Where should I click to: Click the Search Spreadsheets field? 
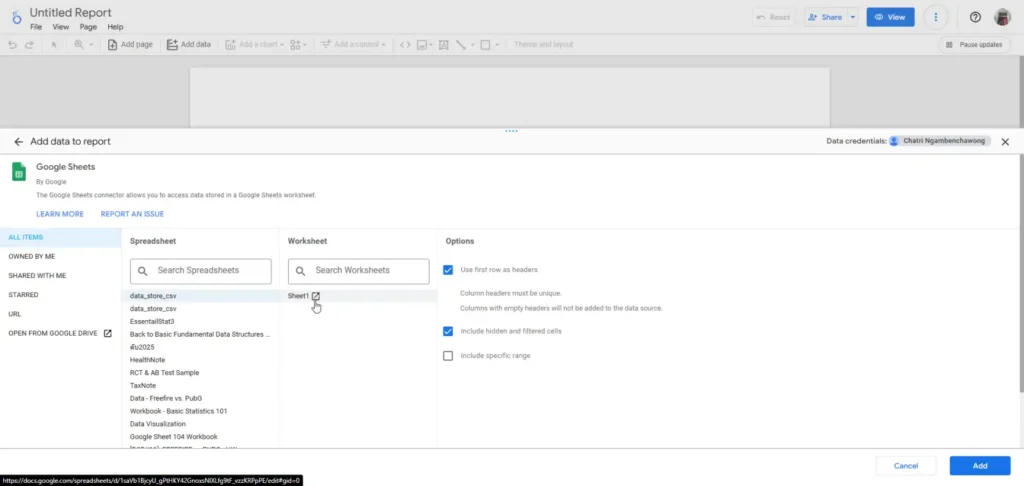click(x=200, y=270)
